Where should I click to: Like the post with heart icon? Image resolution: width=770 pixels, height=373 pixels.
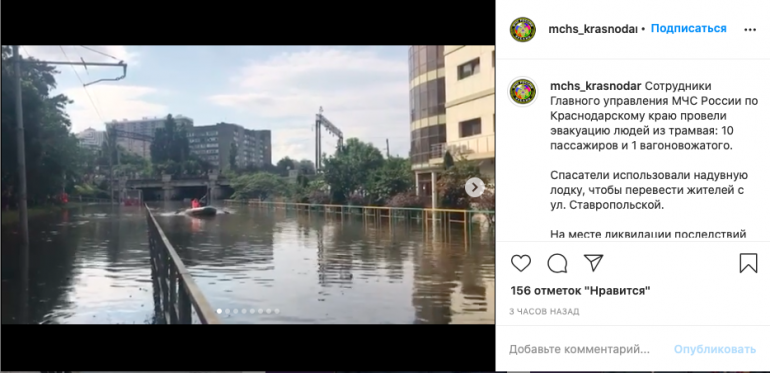(521, 264)
